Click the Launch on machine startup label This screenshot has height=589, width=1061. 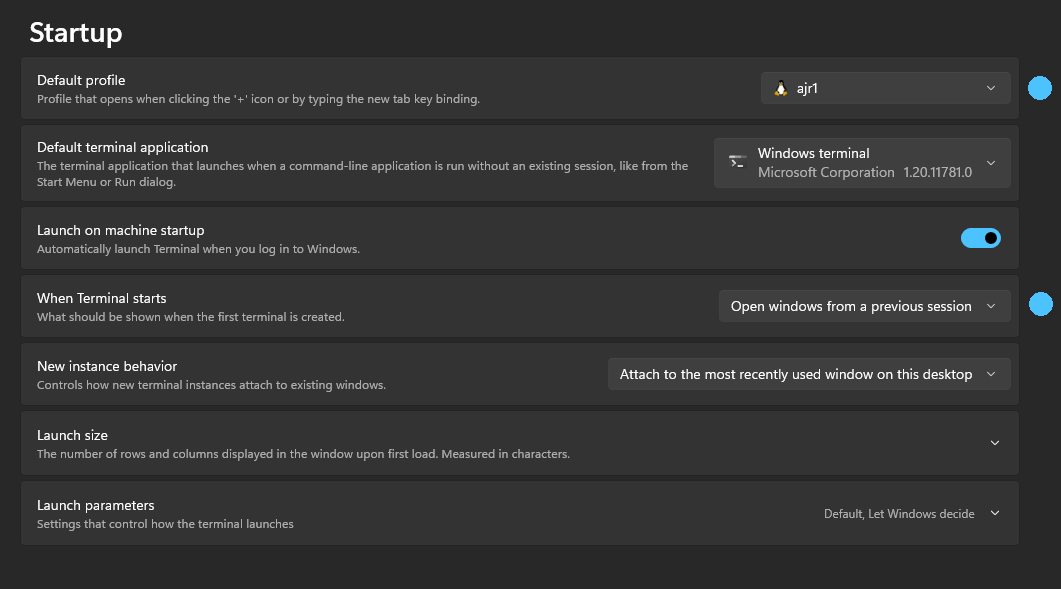coord(120,230)
